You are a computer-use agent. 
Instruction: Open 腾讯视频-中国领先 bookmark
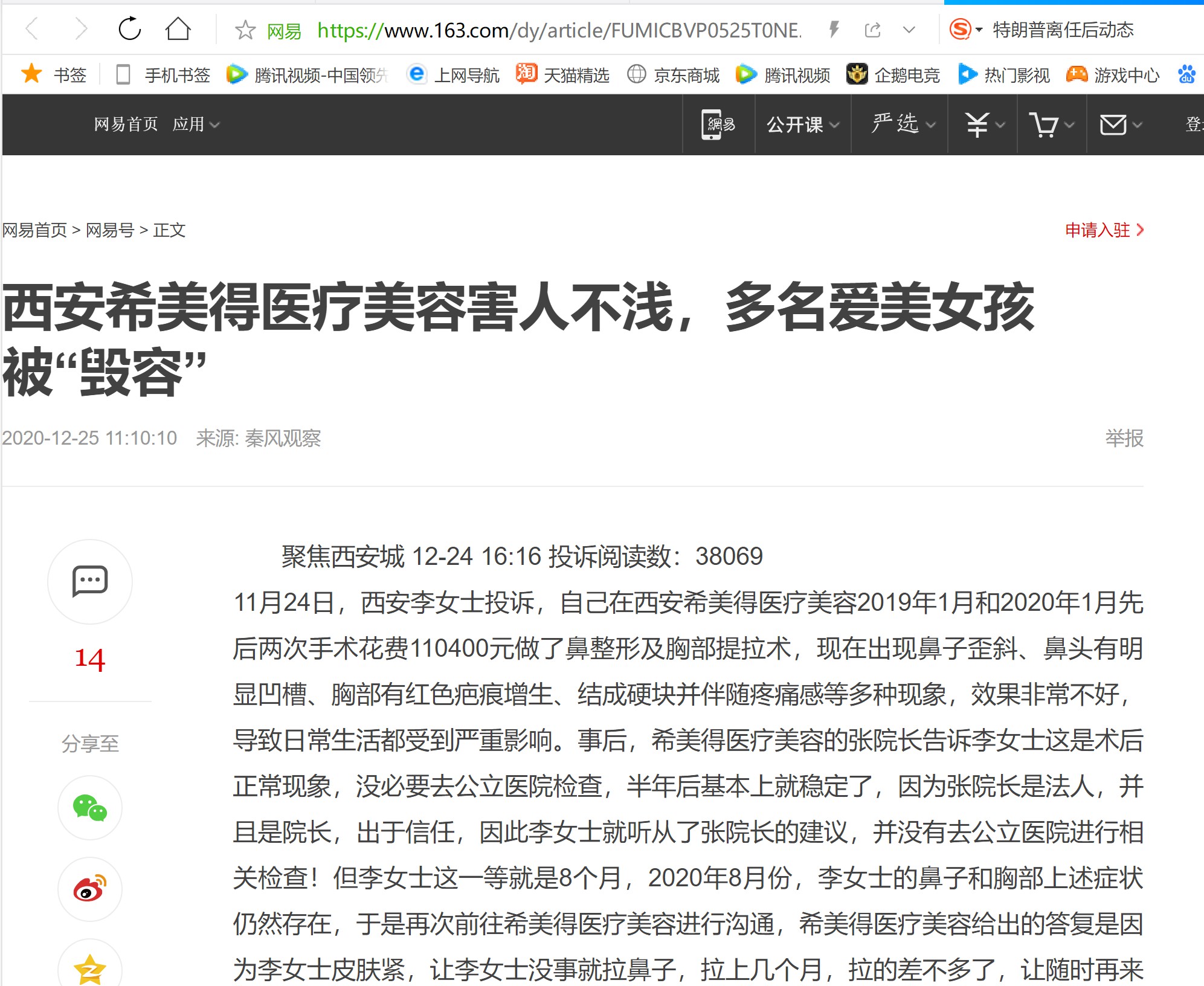click(307, 75)
